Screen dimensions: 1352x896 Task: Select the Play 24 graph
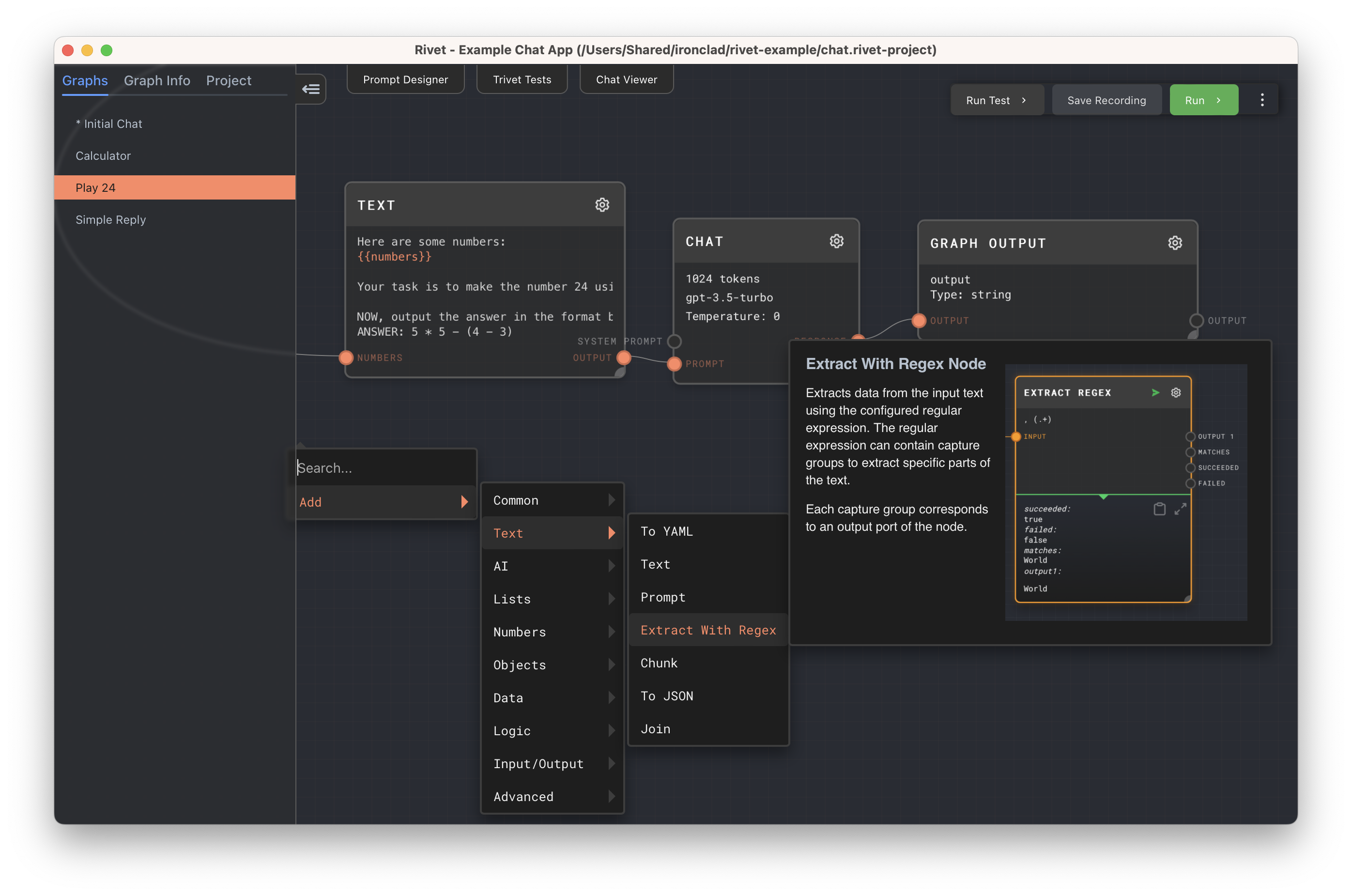pyautogui.click(x=175, y=187)
